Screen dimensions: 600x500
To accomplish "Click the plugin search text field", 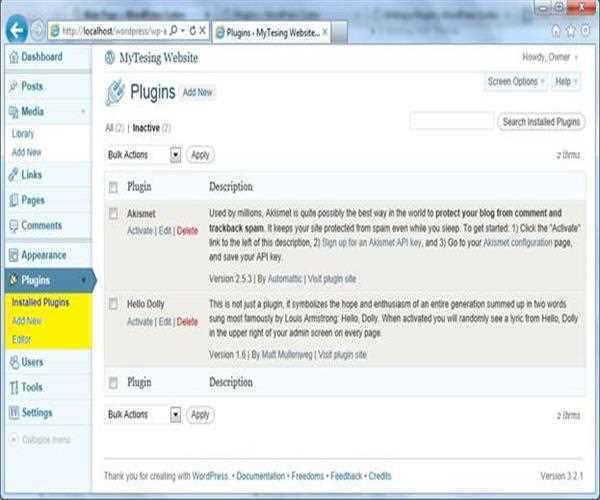I will tap(450, 122).
